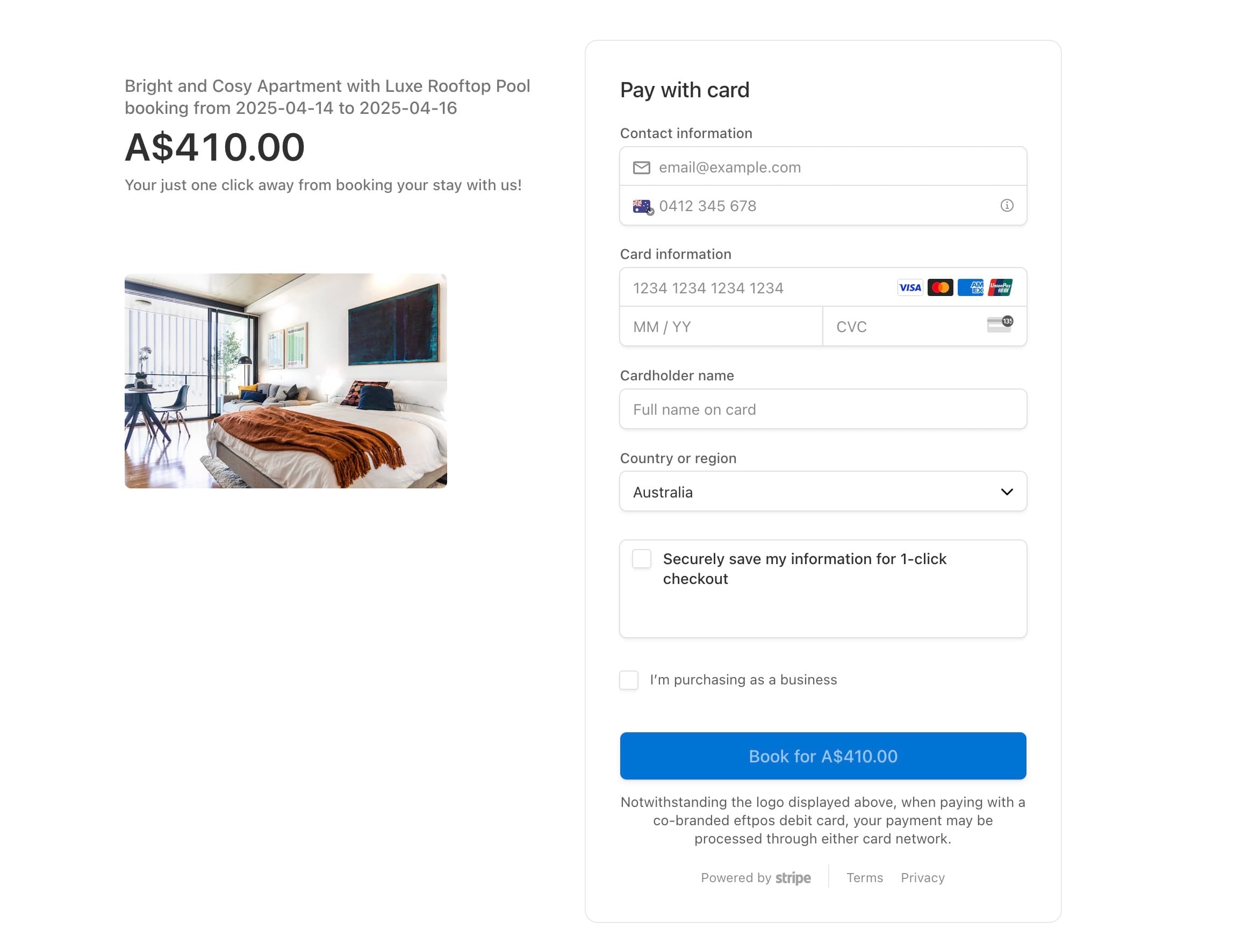This screenshot has height=952, width=1249.
Task: Check I'm purchasing as a business
Action: click(628, 680)
